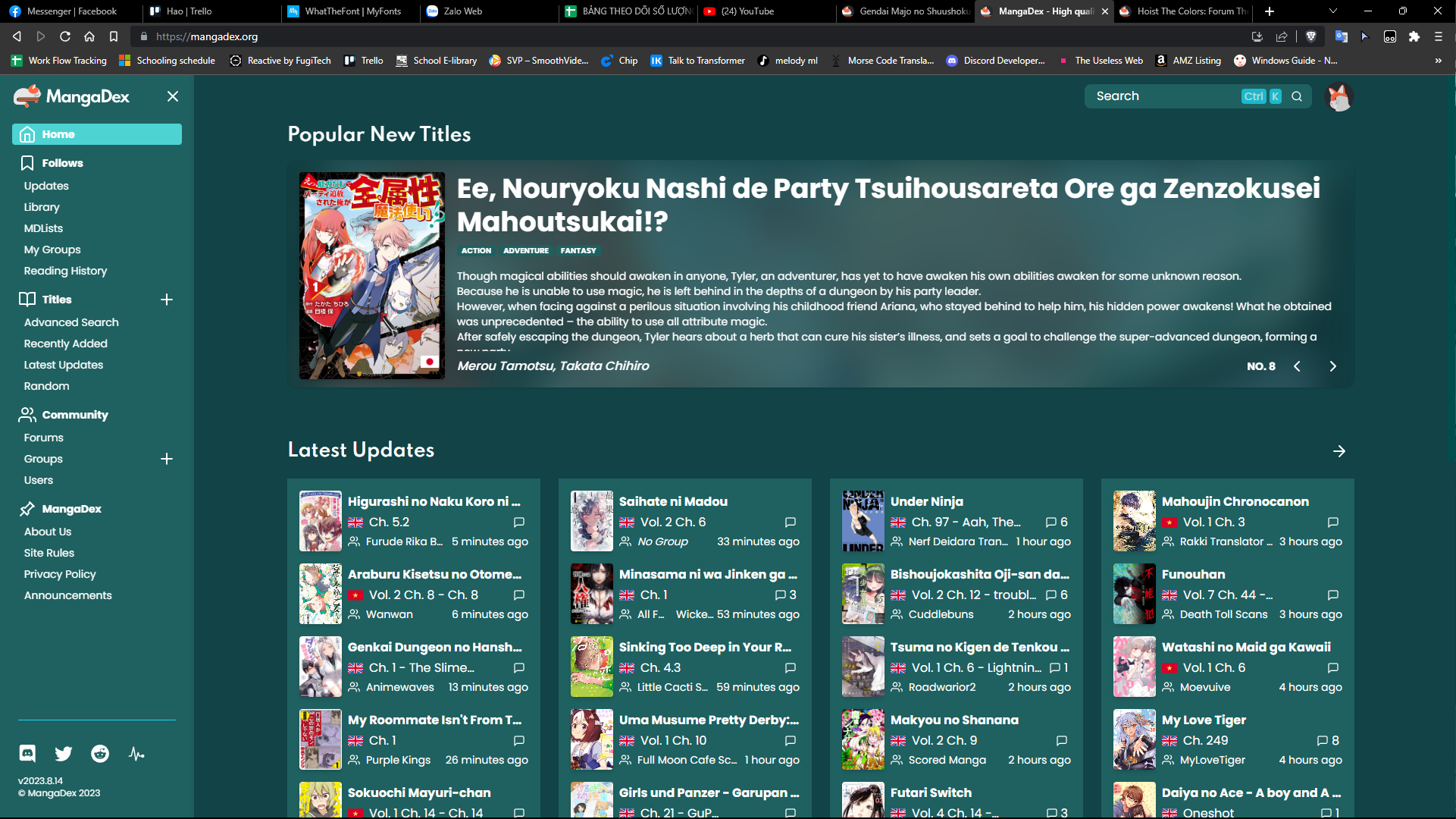Close the MangaDex sidebar menu
This screenshot has width=1456, height=819.
173,96
